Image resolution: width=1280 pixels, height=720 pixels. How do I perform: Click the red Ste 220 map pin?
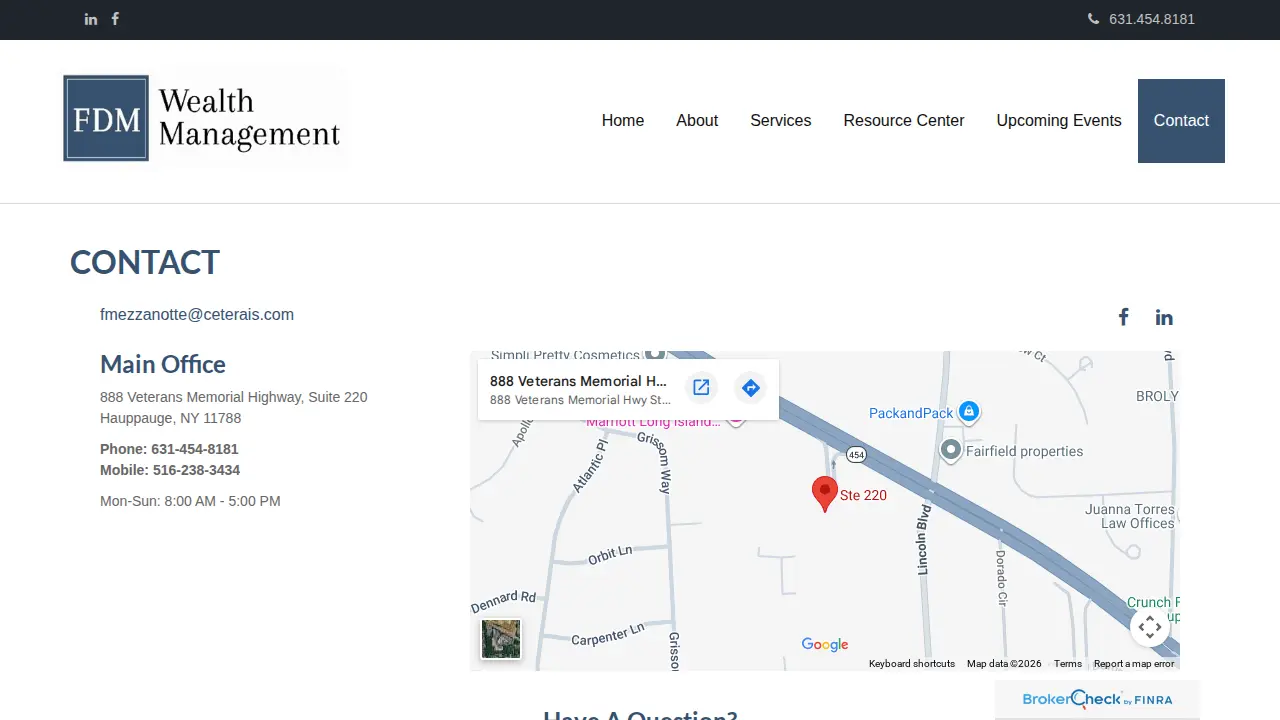(824, 494)
